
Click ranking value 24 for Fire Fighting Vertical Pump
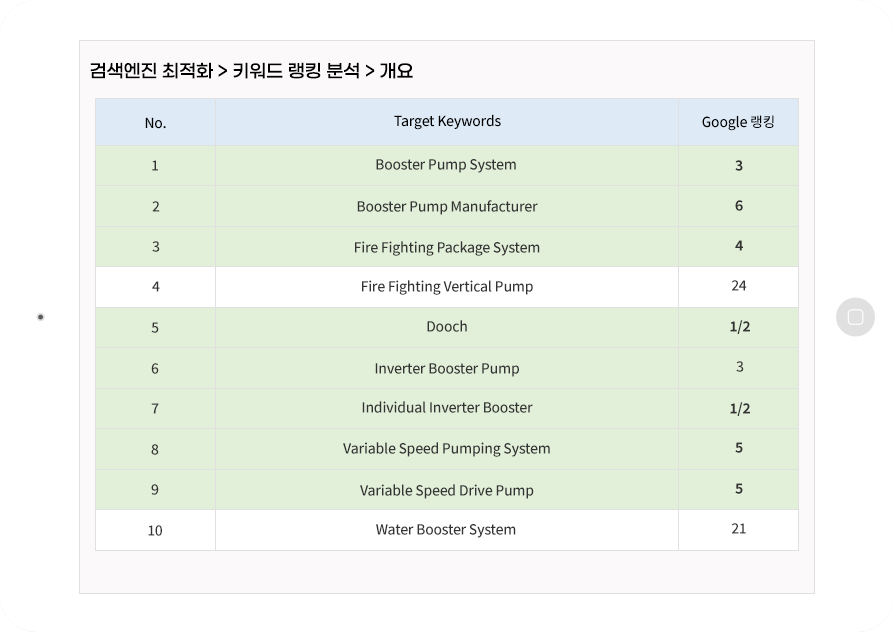tap(738, 286)
